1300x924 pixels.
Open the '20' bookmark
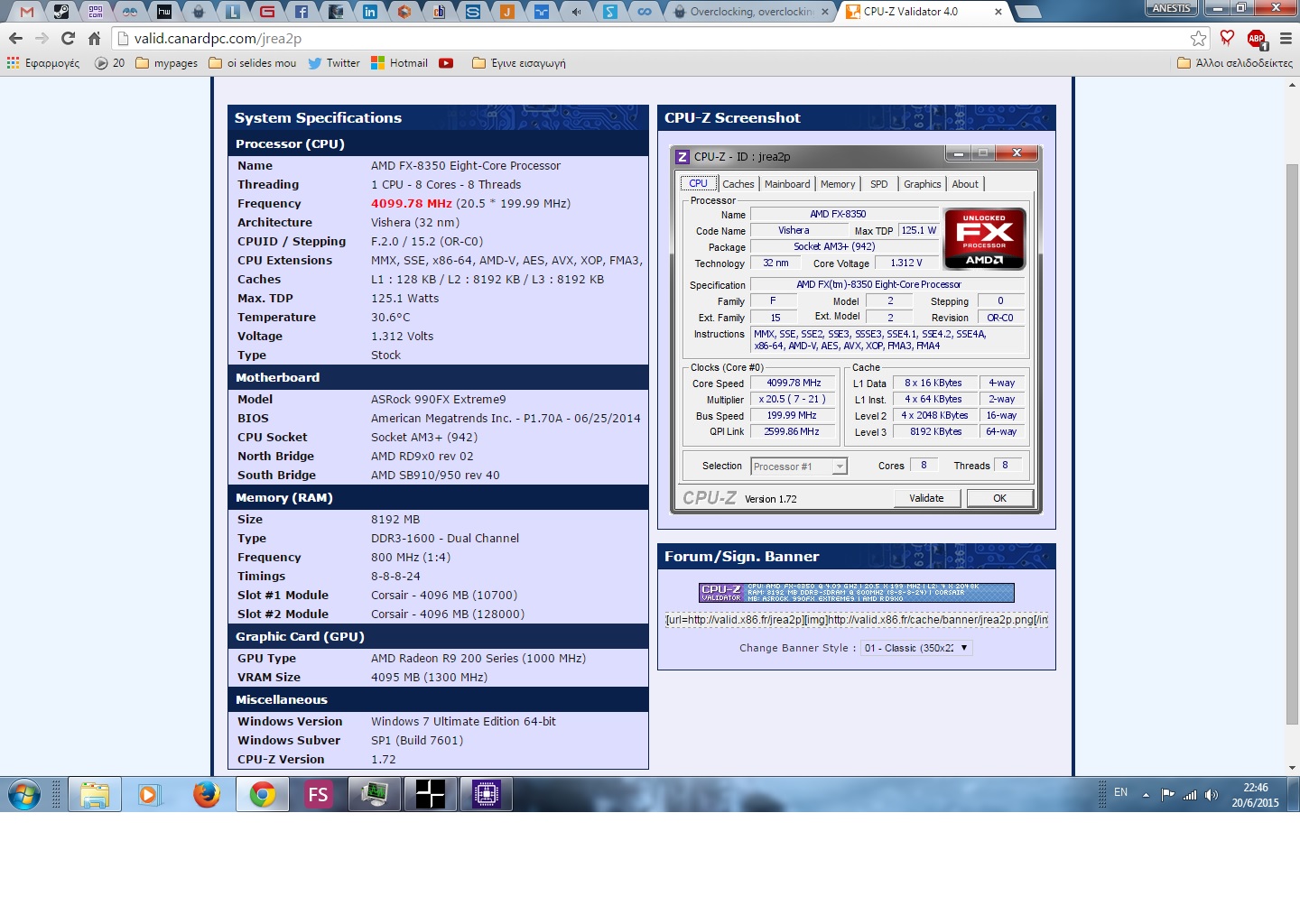coord(110,63)
